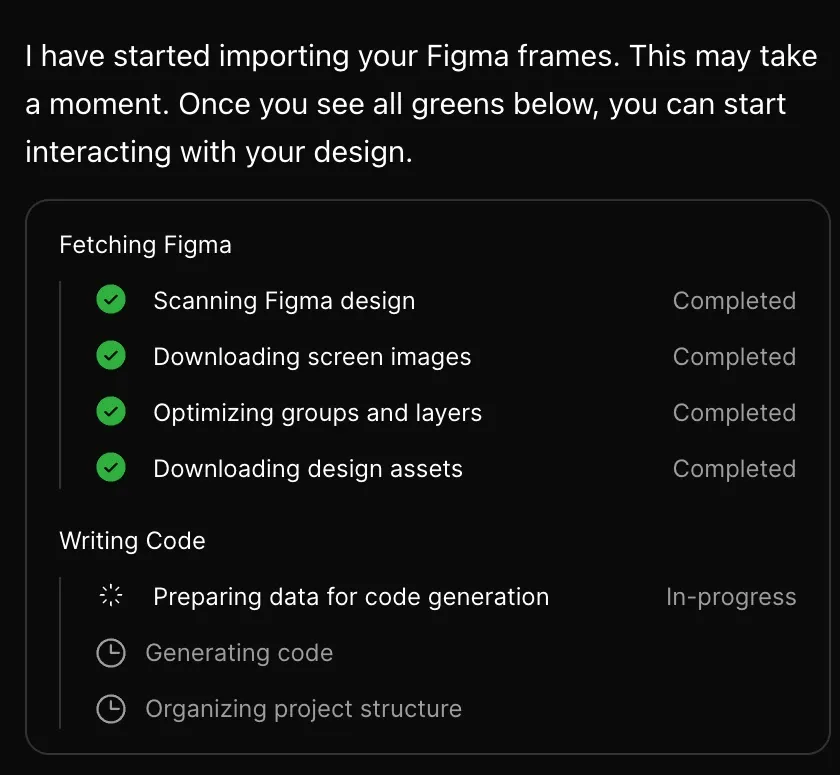Click the green checkmark for Optimizing groups and layers
Viewport: 840px width, 775px height.
point(111,411)
